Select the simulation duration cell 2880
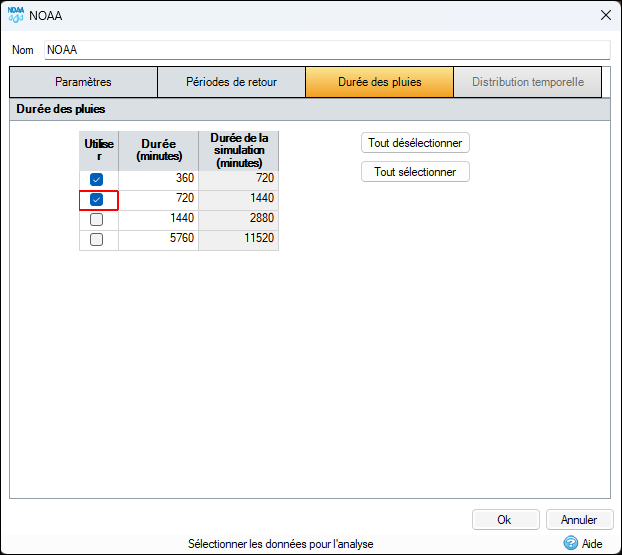622x555 pixels. coord(238,220)
